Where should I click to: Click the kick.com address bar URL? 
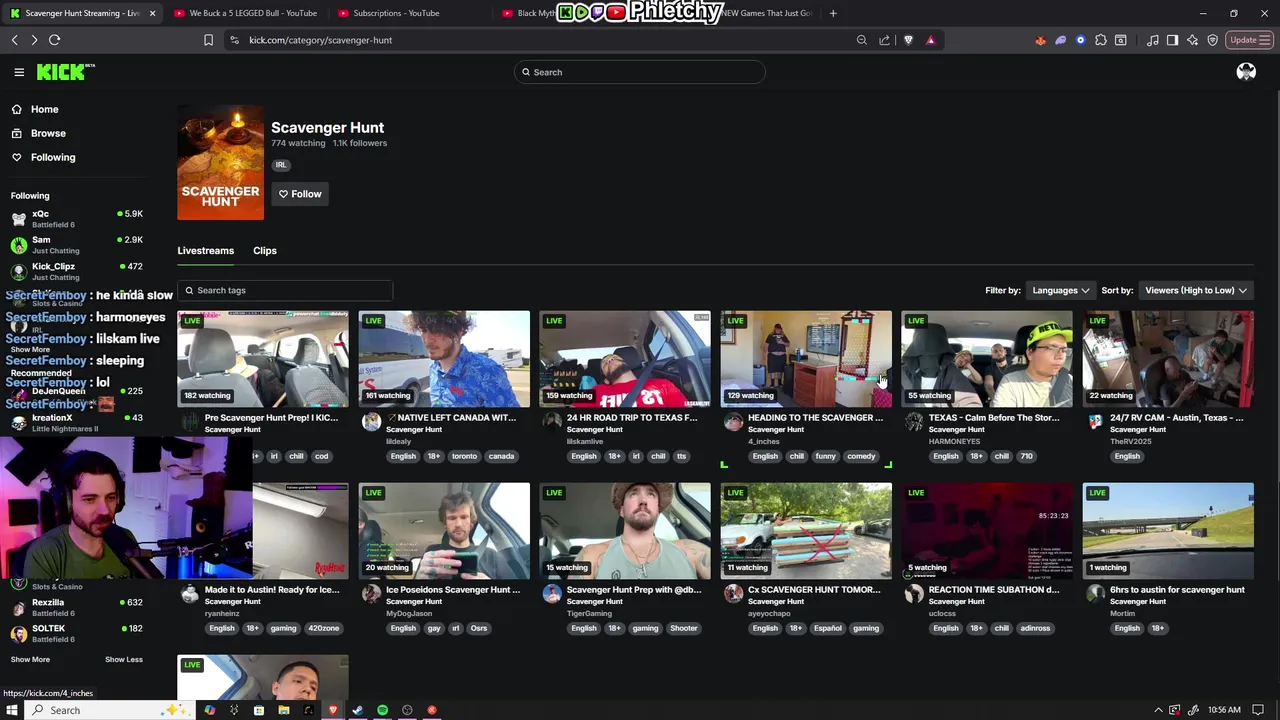(320, 40)
